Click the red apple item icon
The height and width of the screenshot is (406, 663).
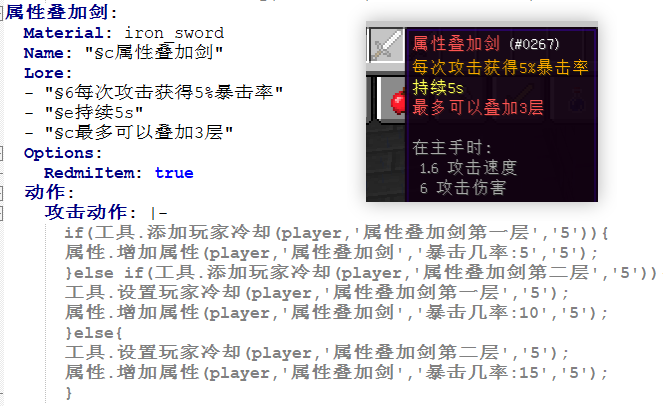click(397, 102)
